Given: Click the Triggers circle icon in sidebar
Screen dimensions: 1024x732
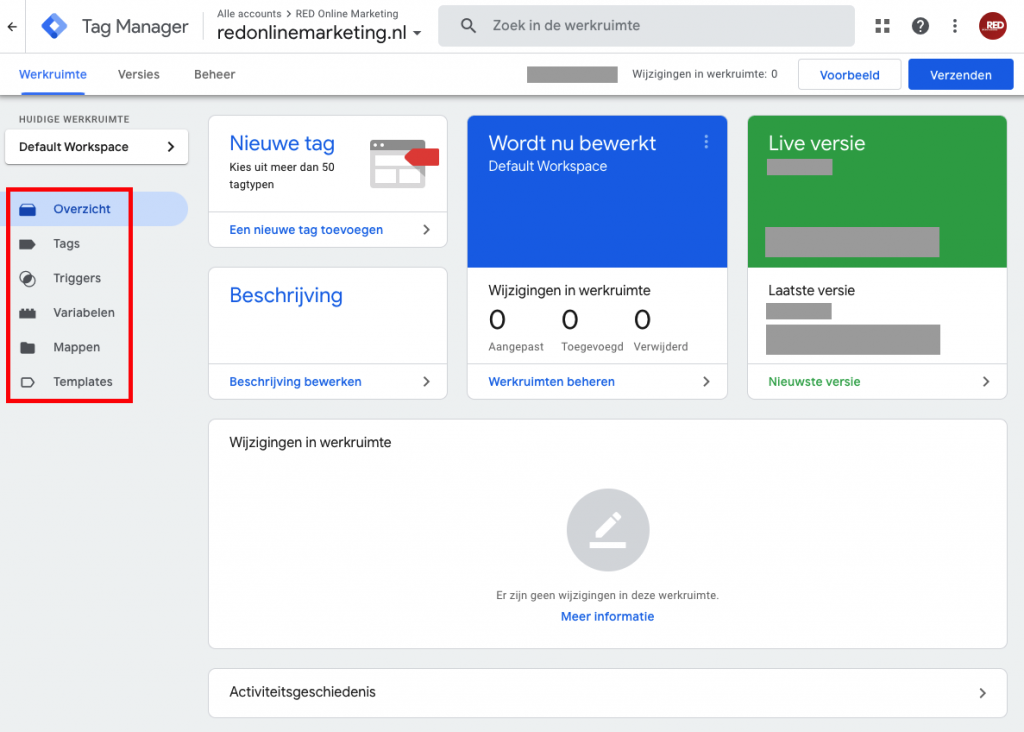Looking at the screenshot, I should pos(27,279).
